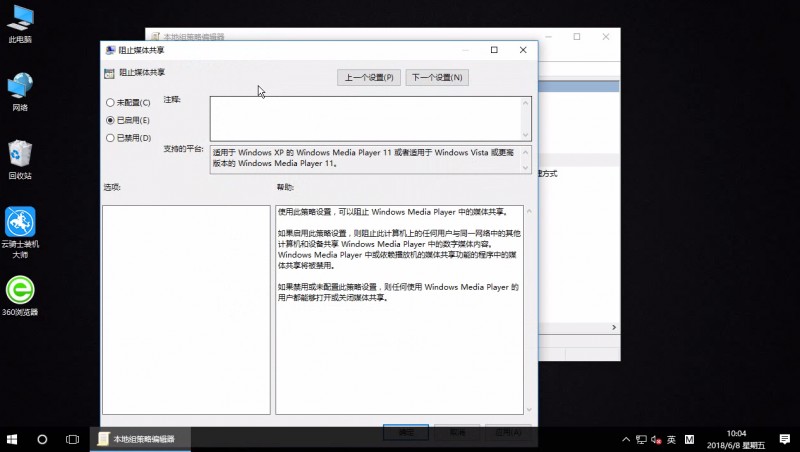Screen dimensions: 800x452
Task: Open Cortana search circle on taskbar
Action: (42, 439)
